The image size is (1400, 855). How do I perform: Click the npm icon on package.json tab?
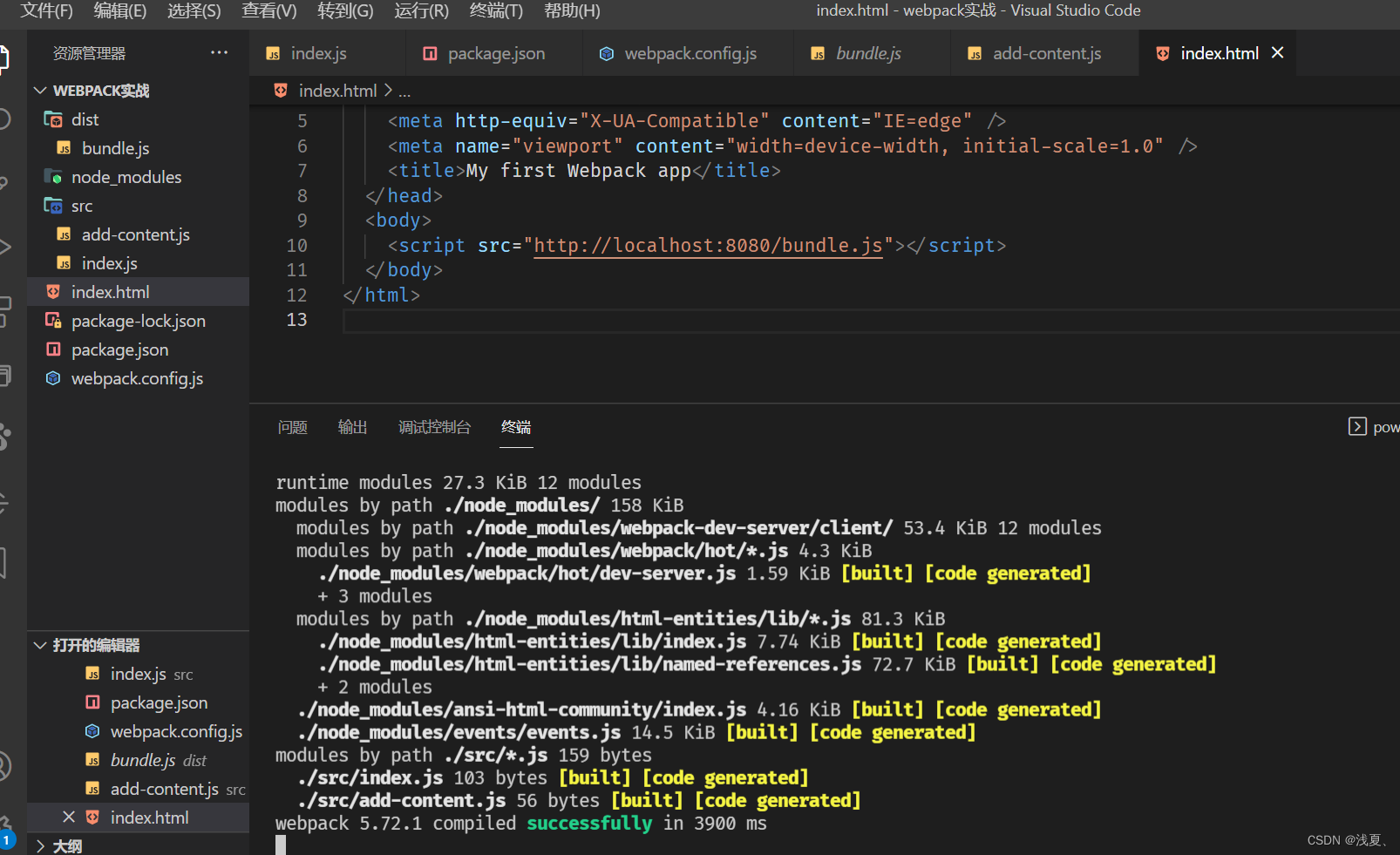pyautogui.click(x=430, y=53)
